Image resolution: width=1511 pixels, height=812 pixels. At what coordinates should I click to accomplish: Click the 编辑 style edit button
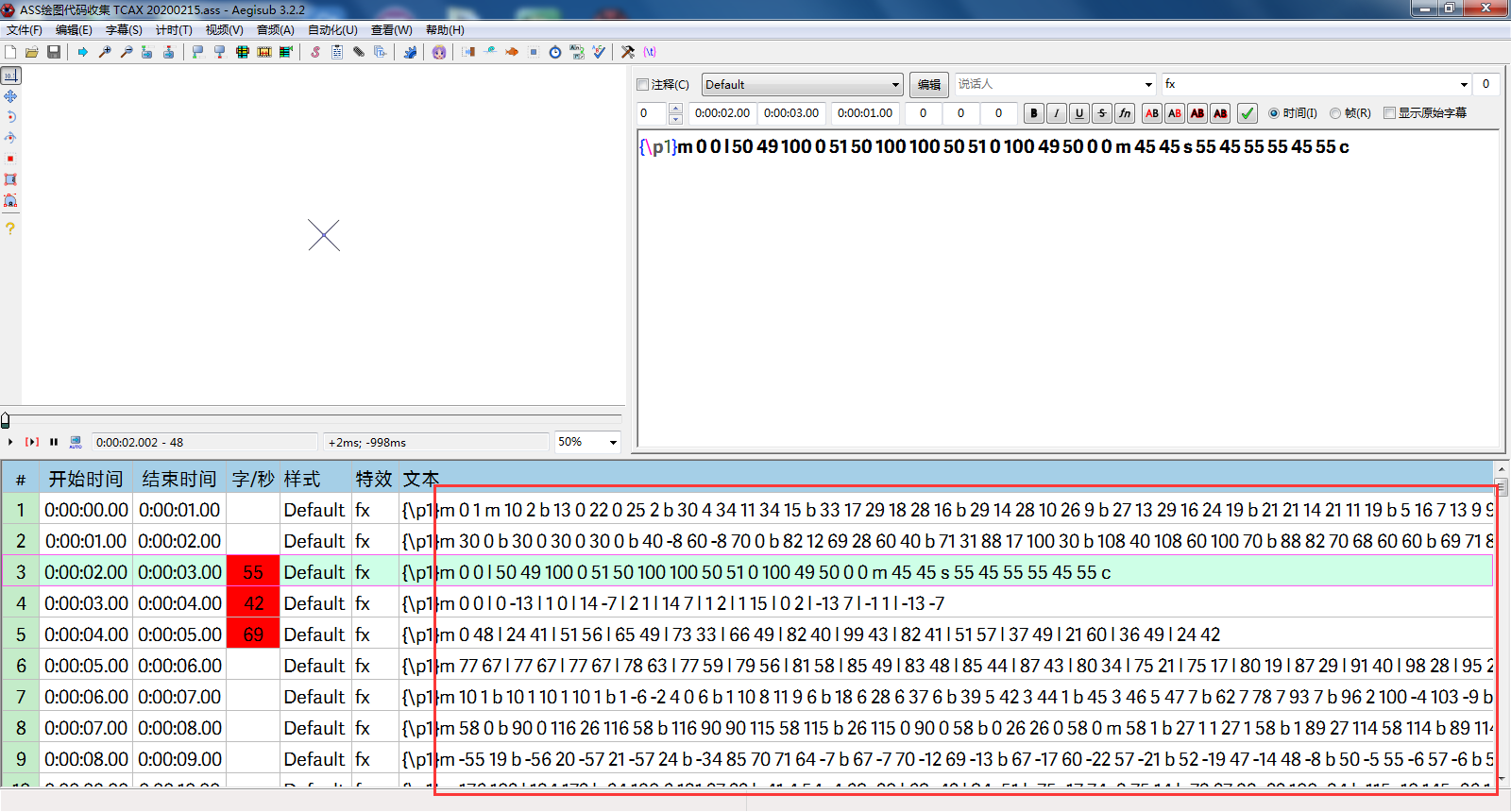[x=929, y=84]
